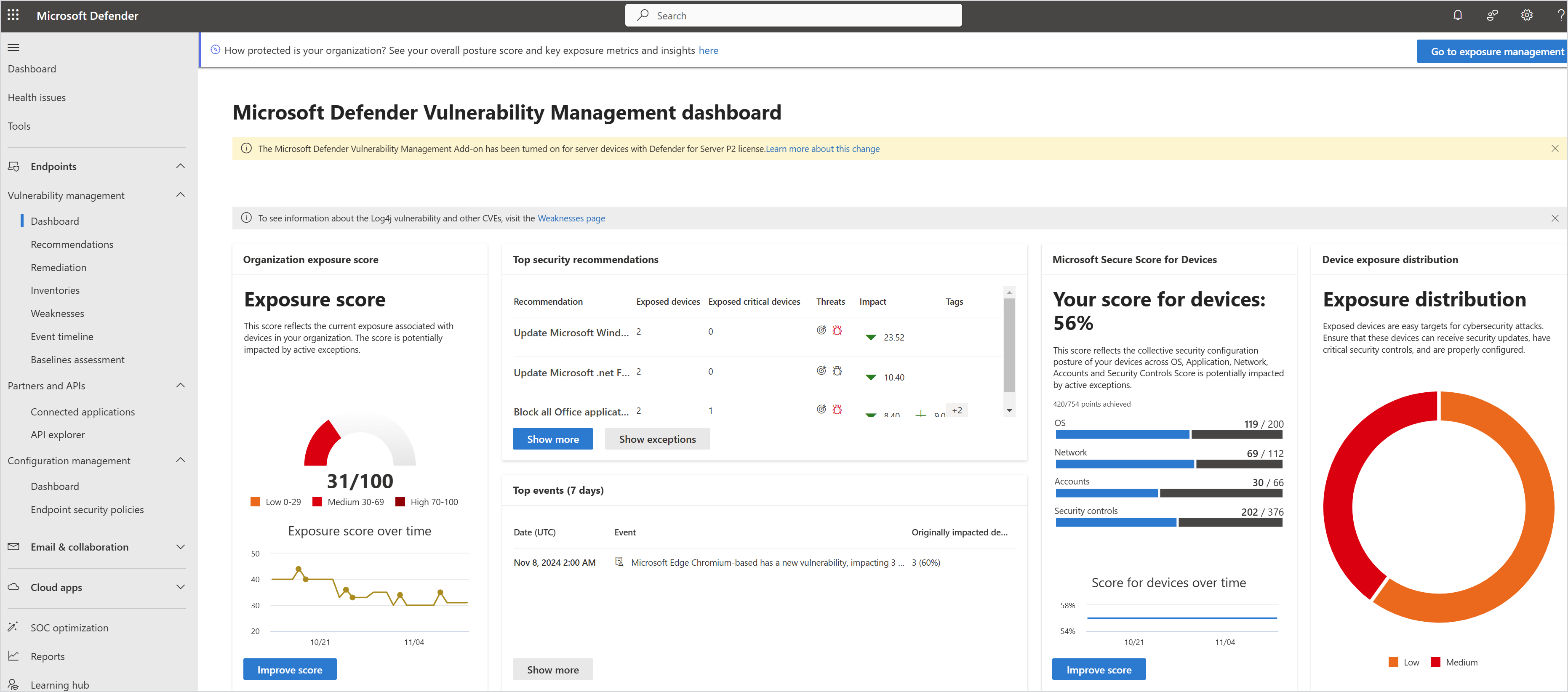The width and height of the screenshot is (1568, 692).
Task: Click in the top Search field
Action: 793,15
